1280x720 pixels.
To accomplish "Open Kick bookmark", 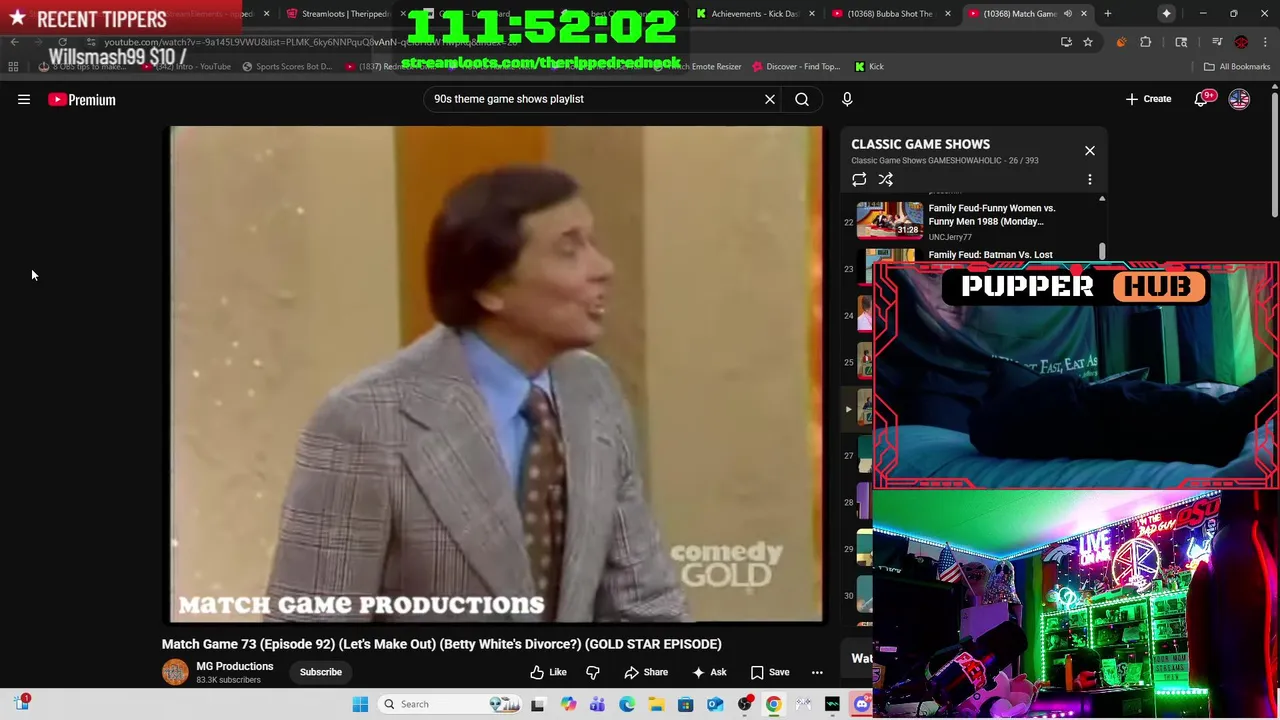I will click(x=869, y=67).
